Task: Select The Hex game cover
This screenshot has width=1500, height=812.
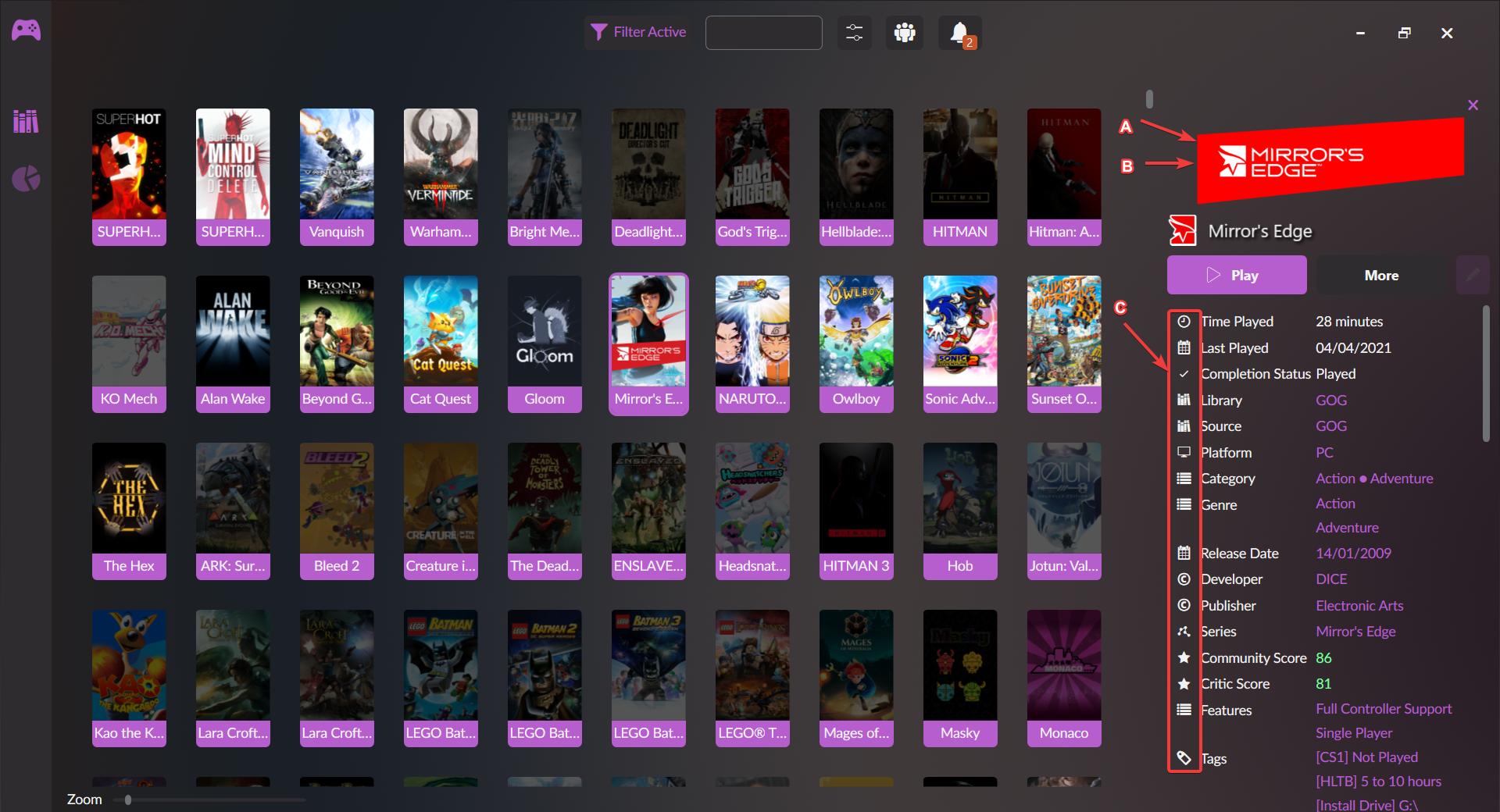Action: click(129, 511)
